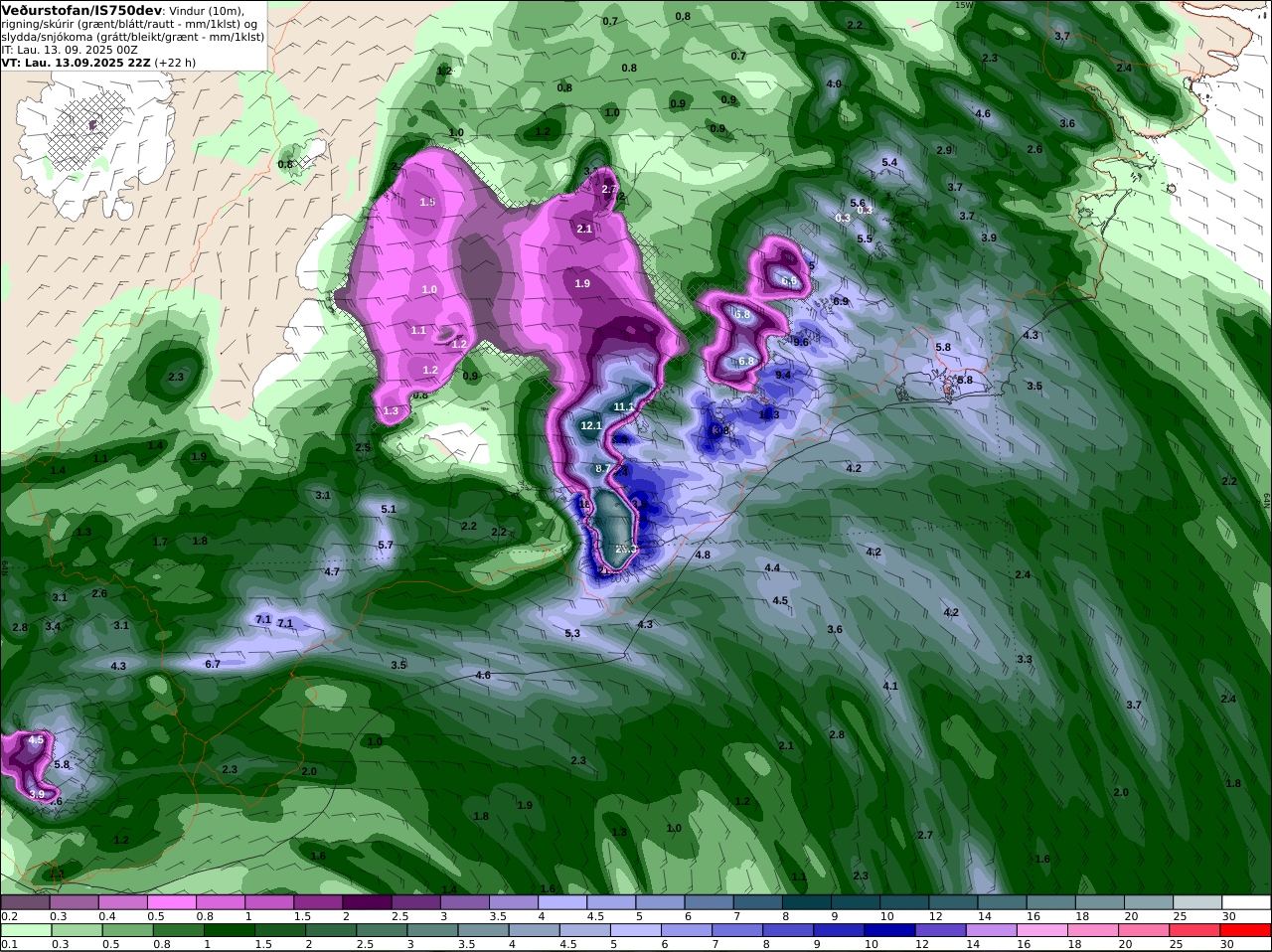Click the 11.1 precipitation value label
The image size is (1272, 952).
pyautogui.click(x=624, y=406)
